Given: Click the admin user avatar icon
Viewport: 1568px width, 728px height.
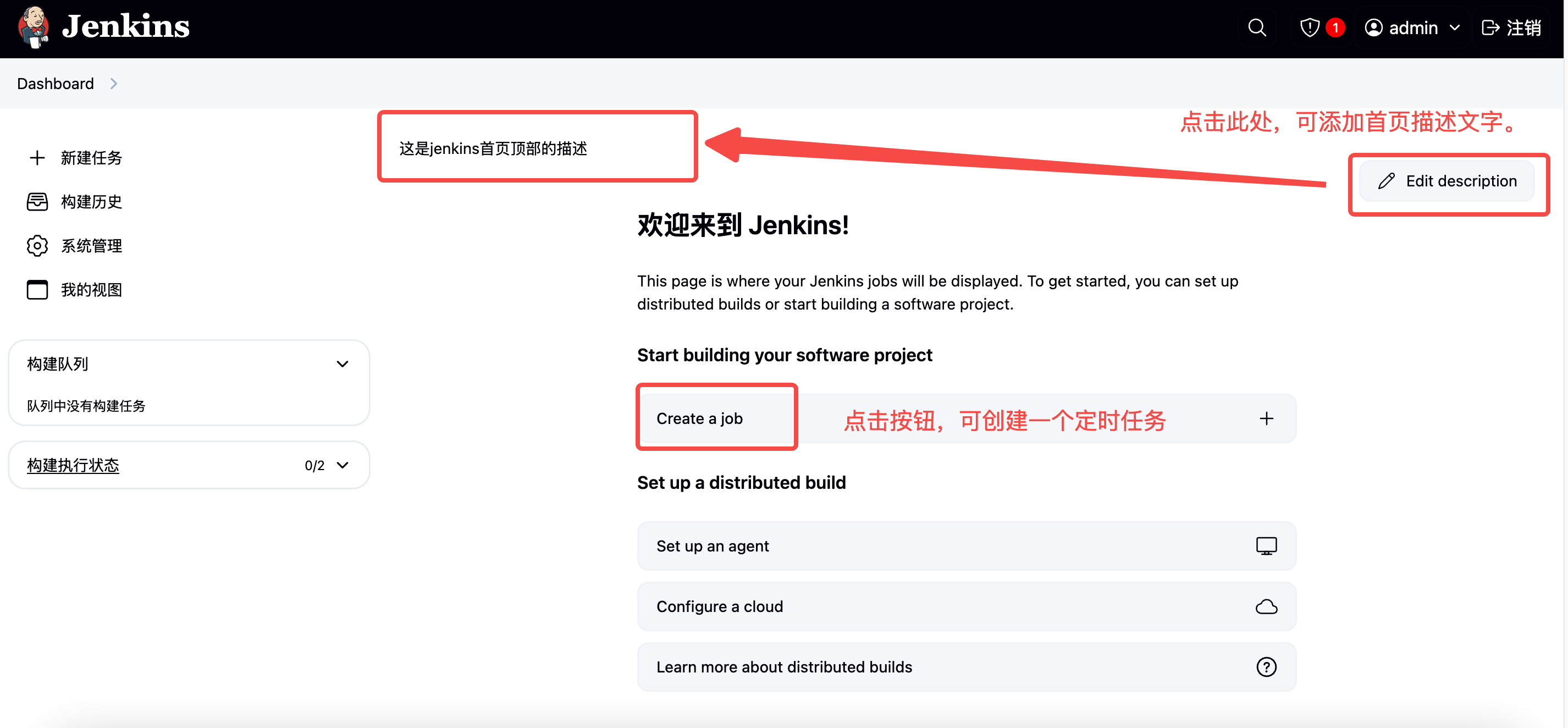Looking at the screenshot, I should (x=1373, y=27).
